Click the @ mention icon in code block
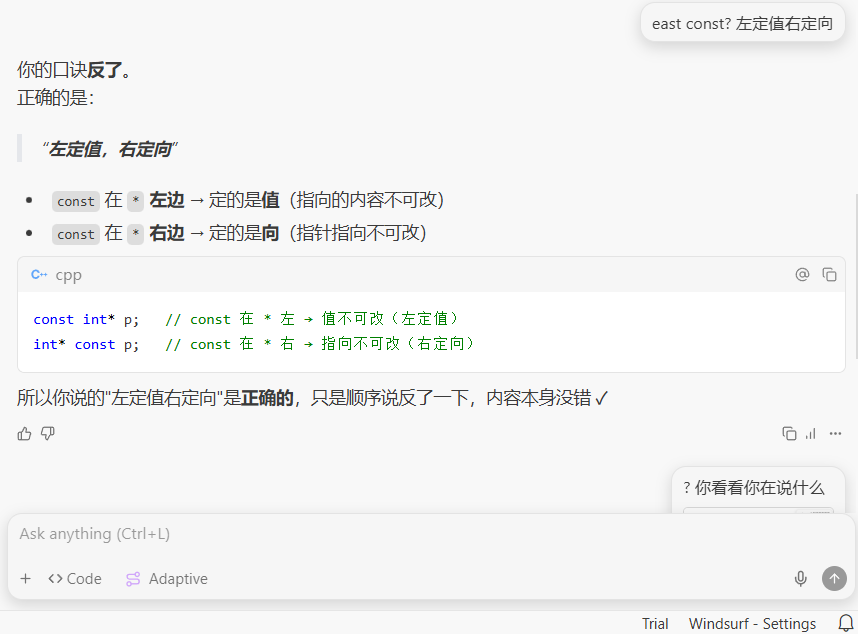Screen dimensions: 858x634 802,275
